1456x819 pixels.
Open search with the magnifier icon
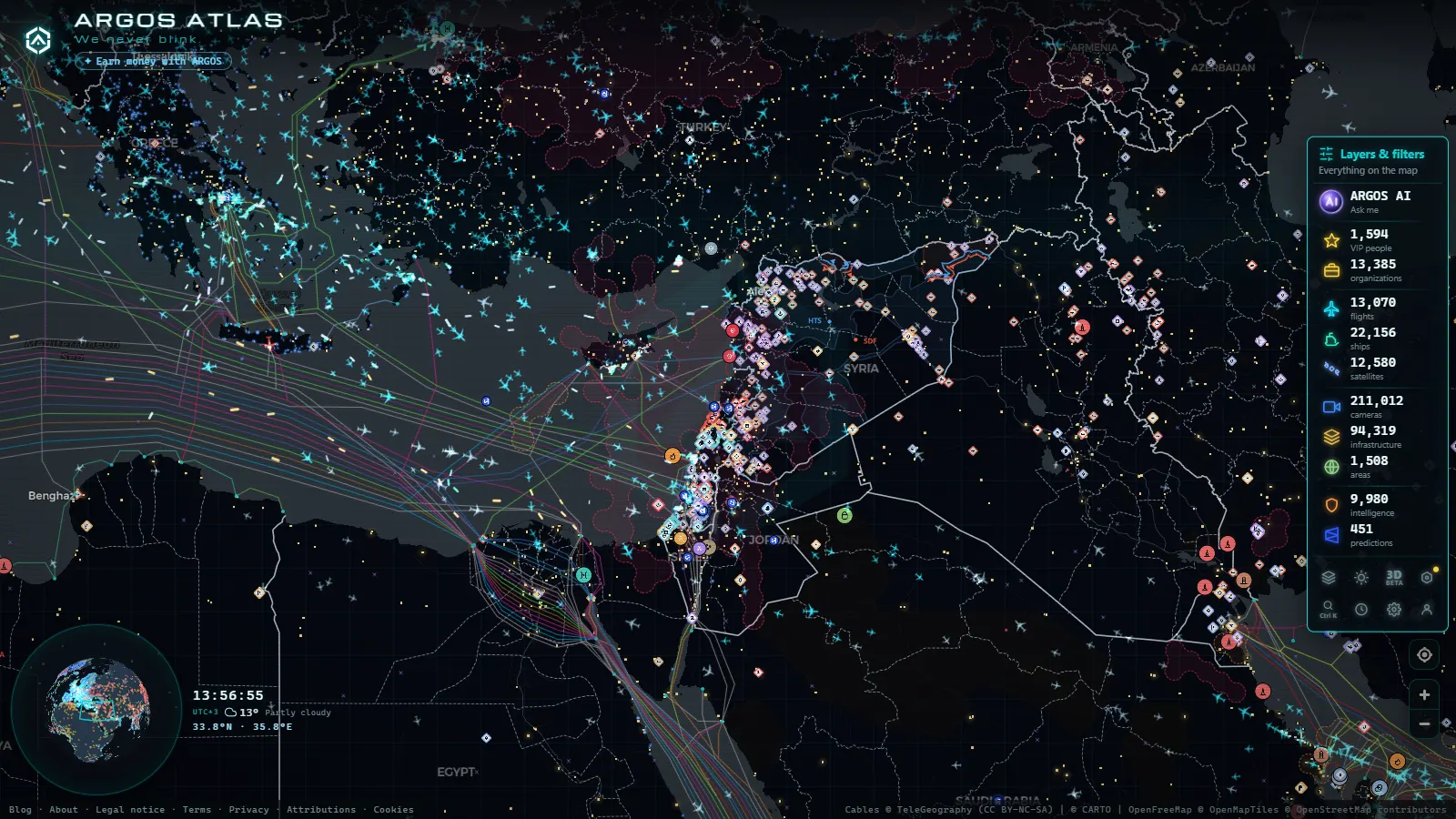[1329, 608]
